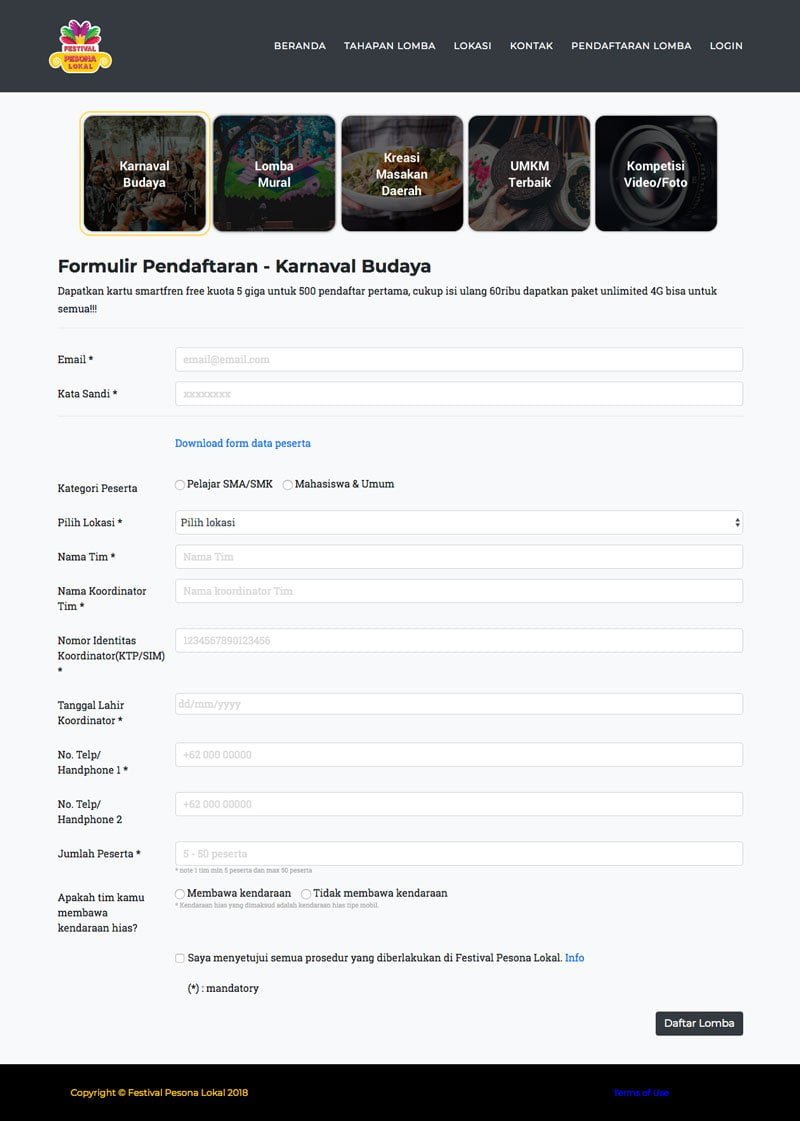Viewport: 800px width, 1121px height.
Task: Open the Kompetisi Video/Foto card
Action: click(656, 174)
